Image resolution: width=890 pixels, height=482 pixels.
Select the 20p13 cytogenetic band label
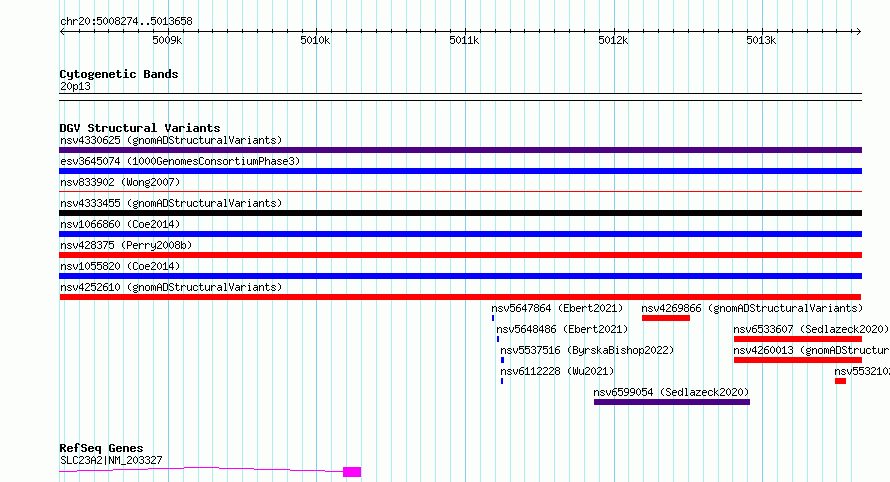75,86
